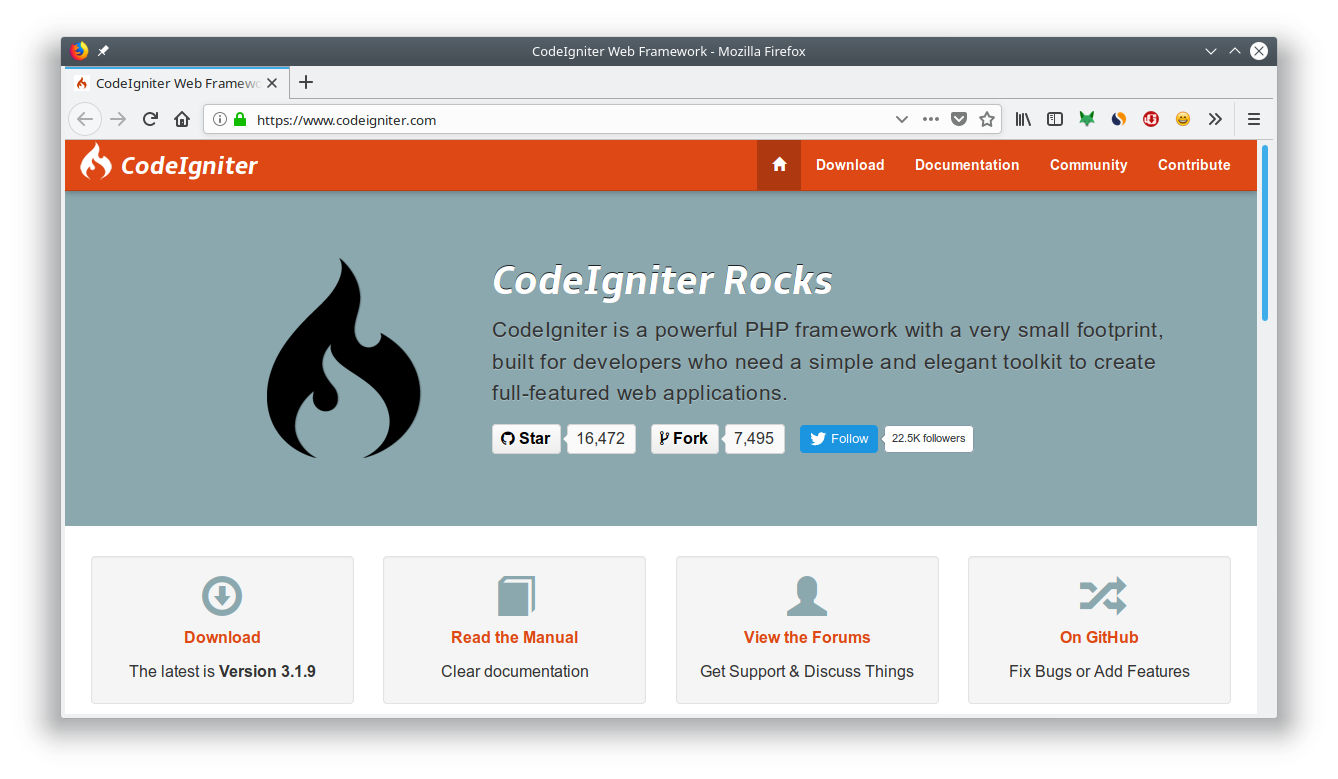Click the person icon above View the Forums

(806, 594)
